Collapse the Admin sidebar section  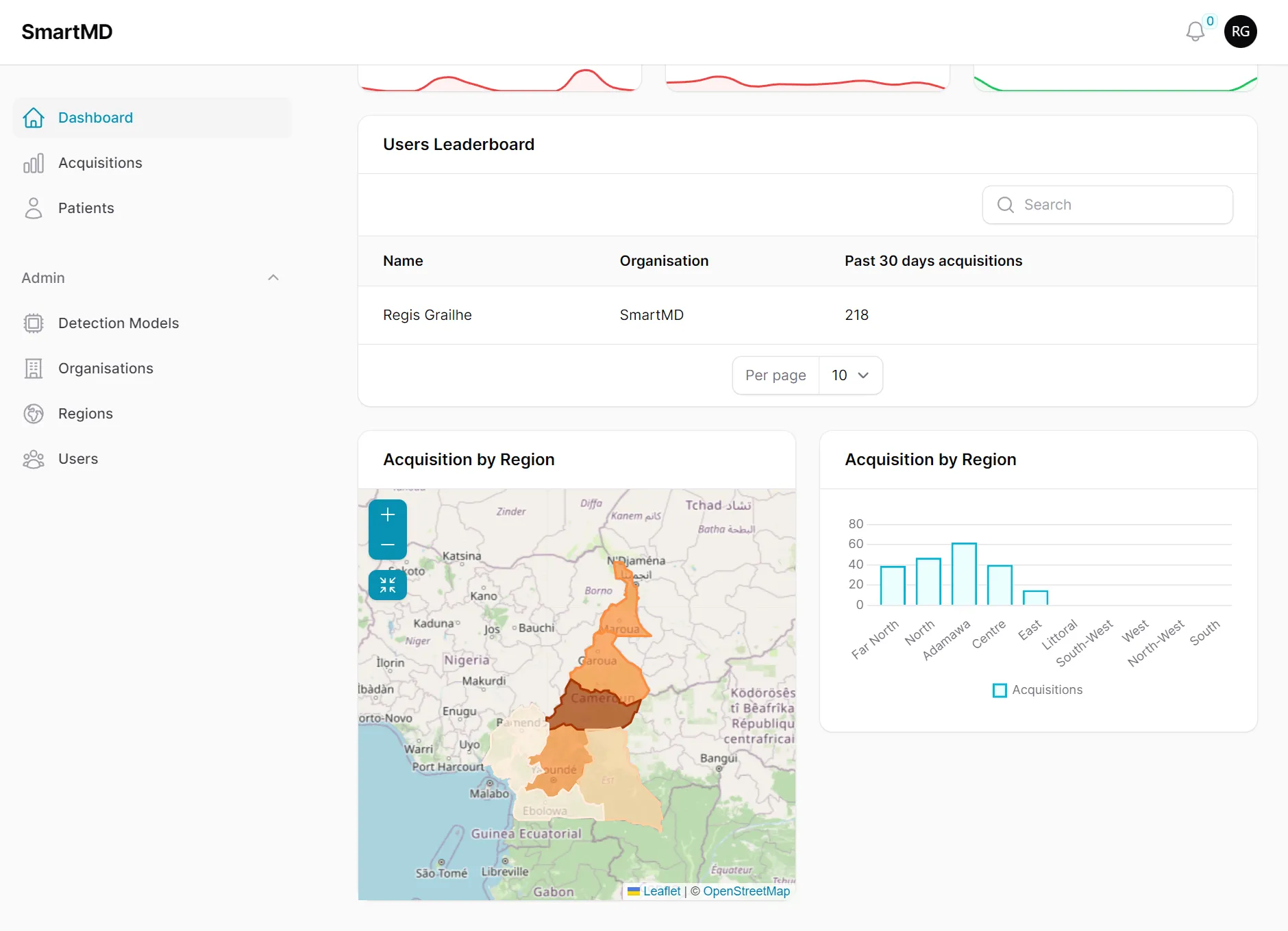pyautogui.click(x=273, y=277)
